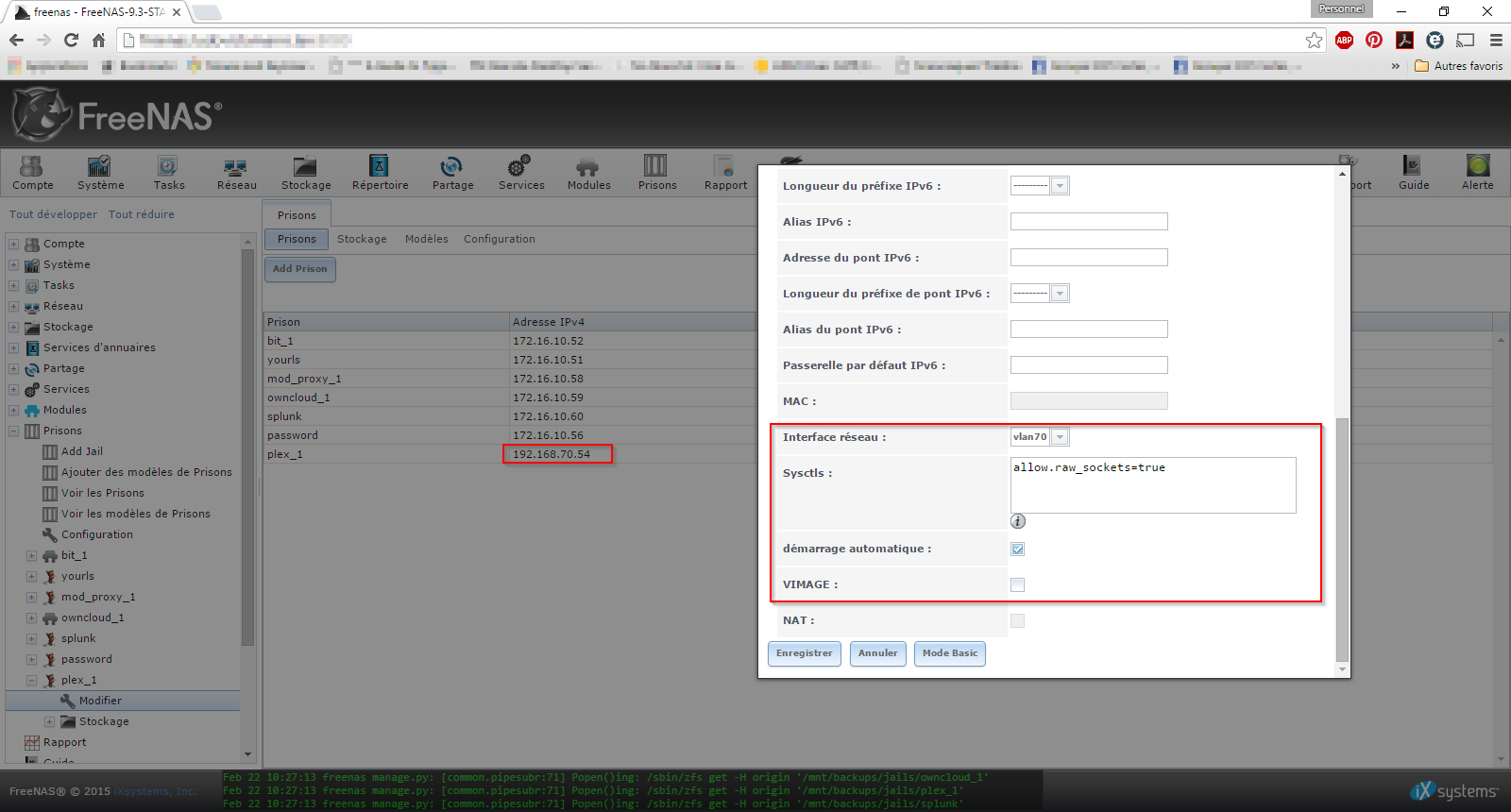1511x812 pixels.
Task: Select Add Jail tree item
Action: 82,451
